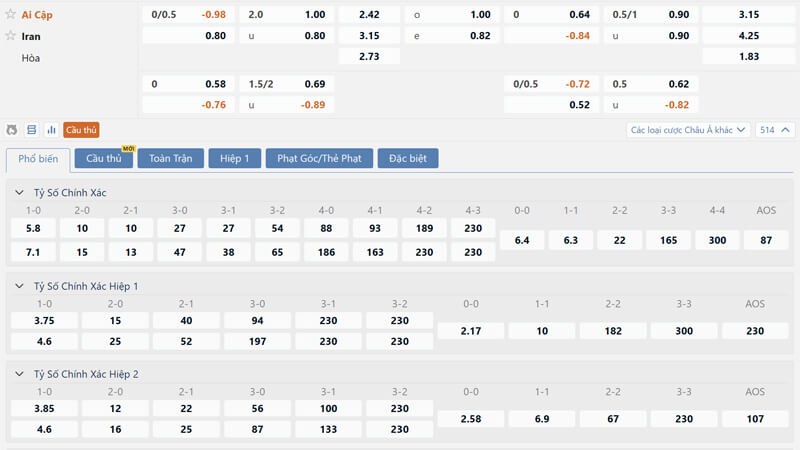Select first-half 1-0 odds 3.75
This screenshot has width=800, height=450.
click(x=44, y=320)
